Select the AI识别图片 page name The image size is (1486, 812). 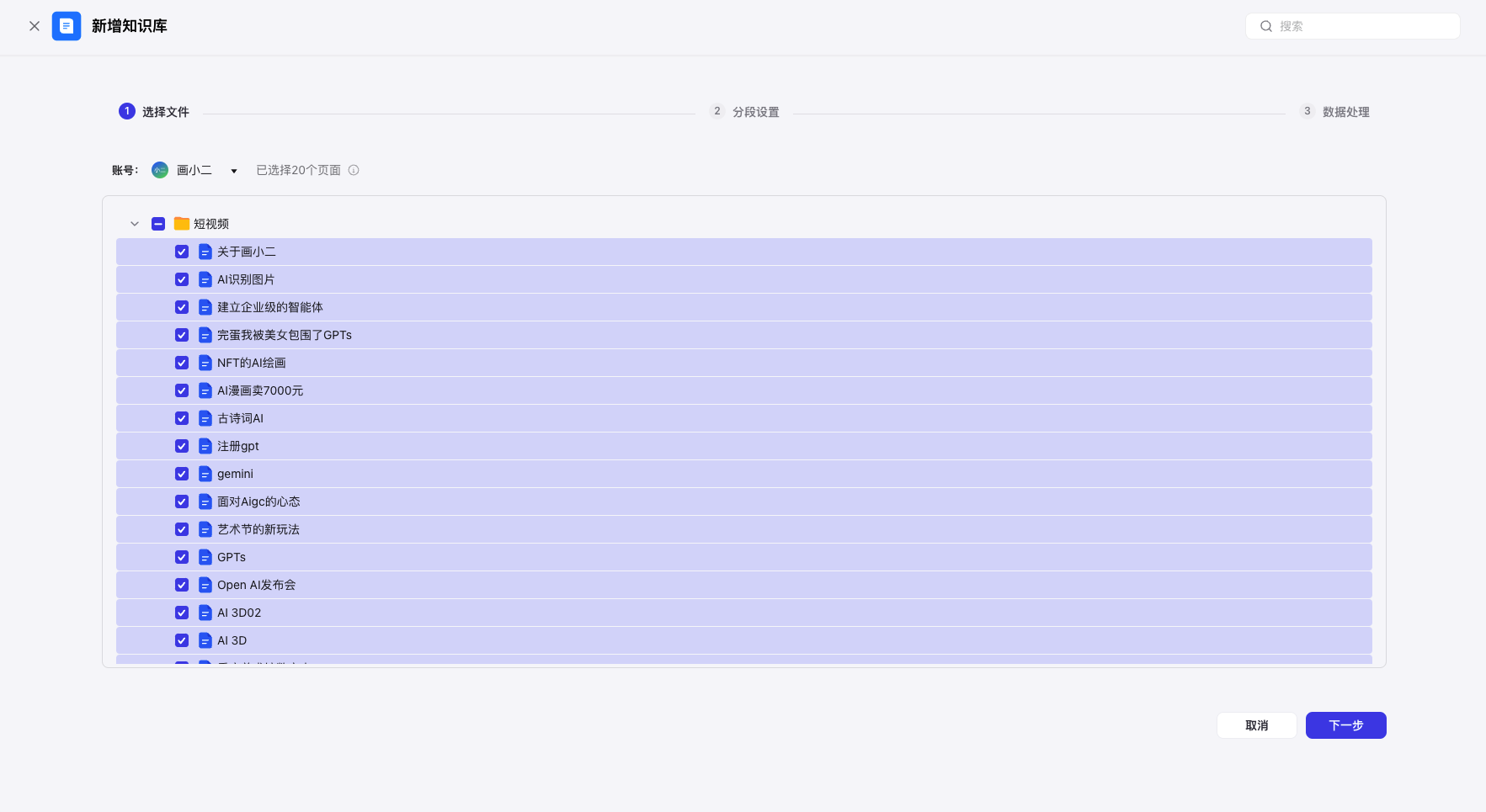pyautogui.click(x=246, y=279)
